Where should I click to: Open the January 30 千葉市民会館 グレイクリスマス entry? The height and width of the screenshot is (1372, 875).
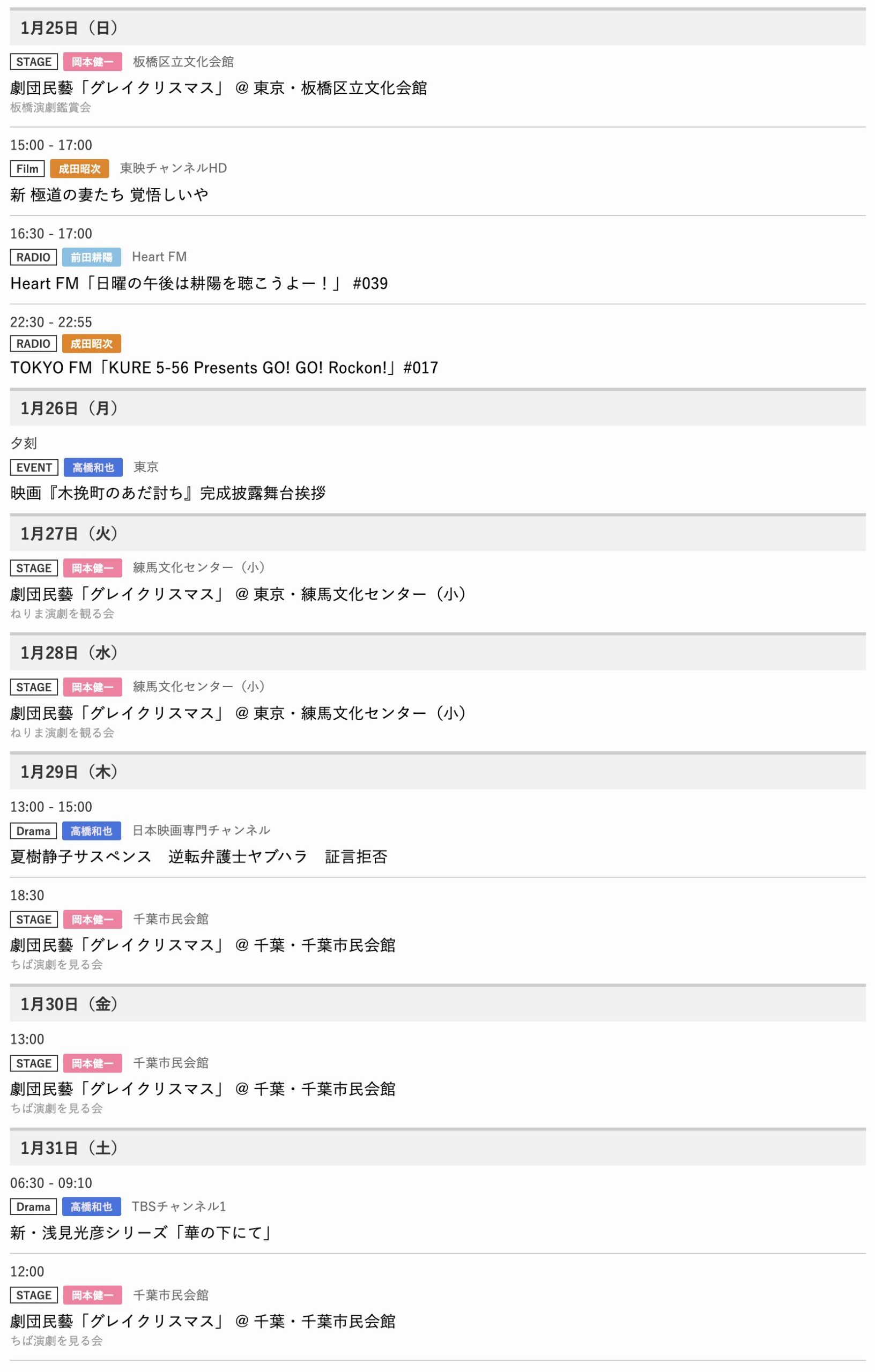[202, 1088]
